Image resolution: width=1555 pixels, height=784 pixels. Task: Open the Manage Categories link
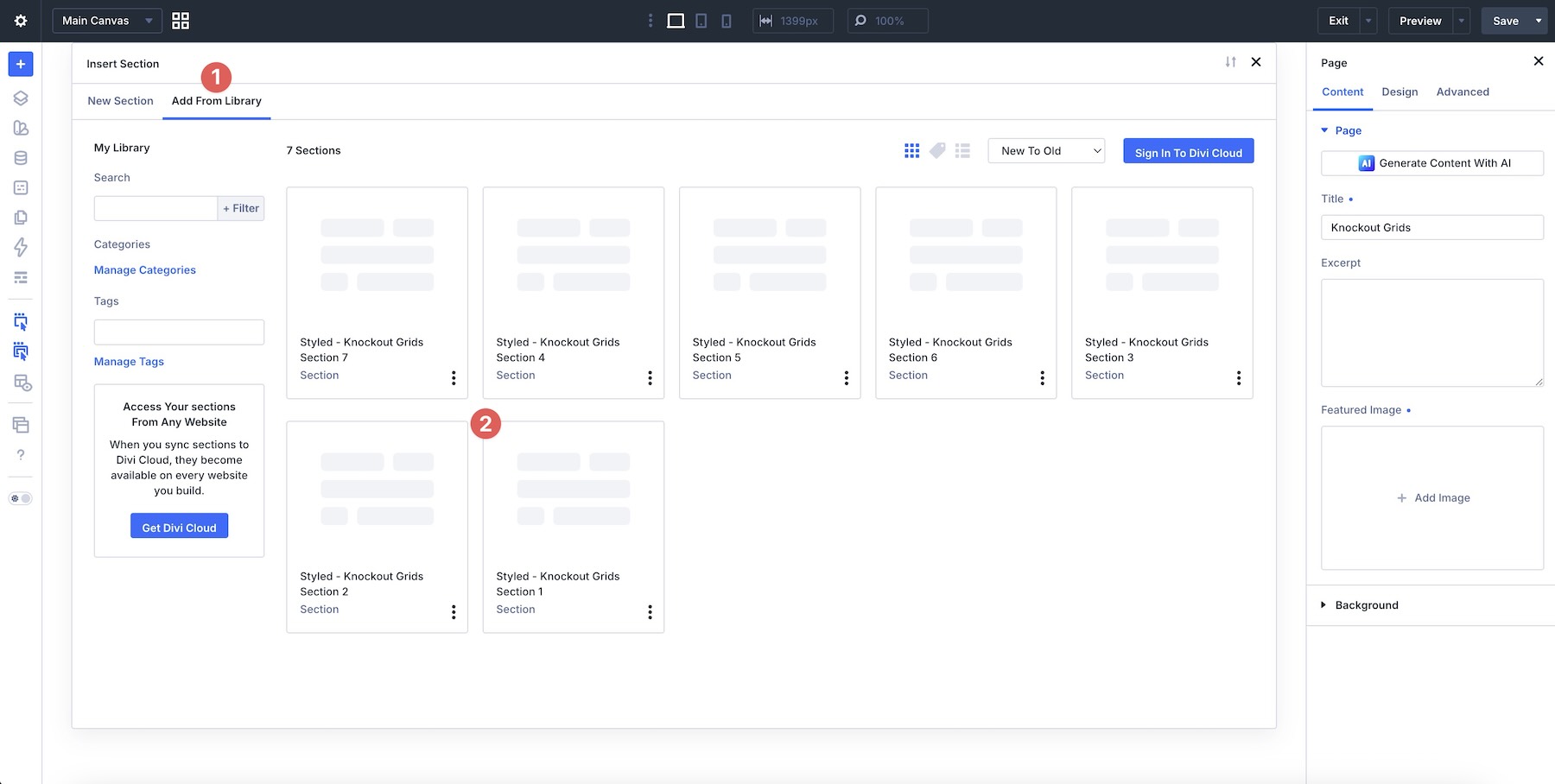tap(145, 270)
